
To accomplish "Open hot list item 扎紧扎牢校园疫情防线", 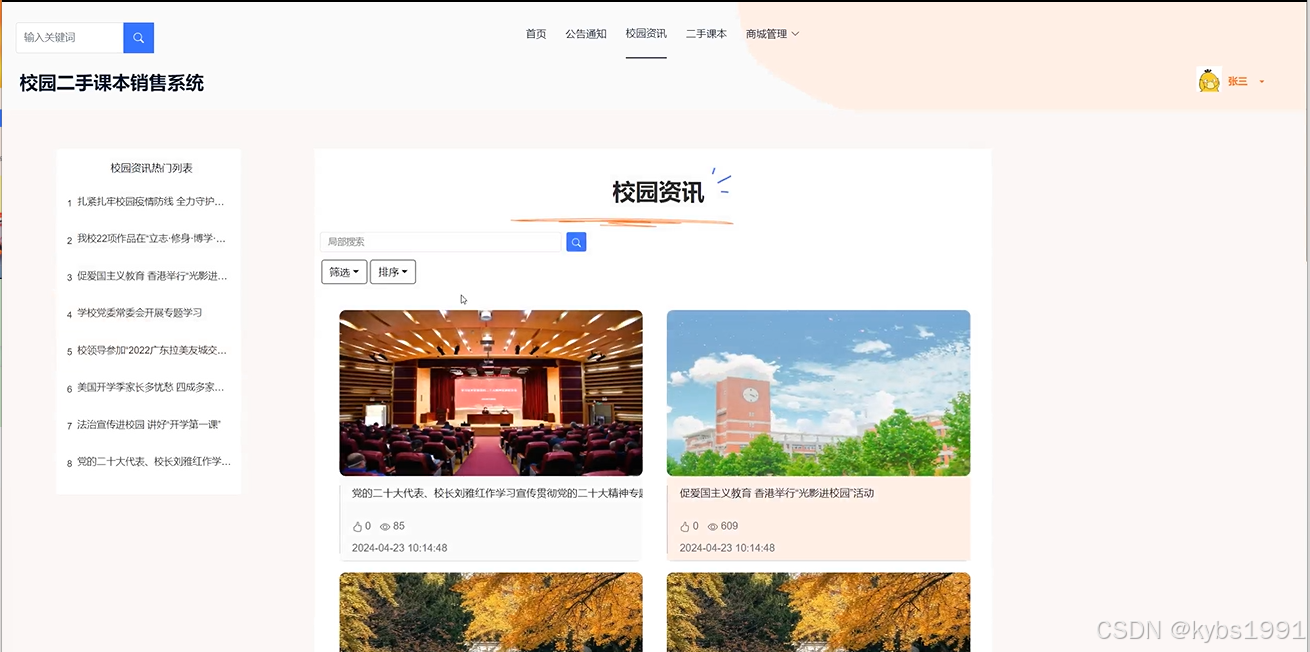I will tap(151, 202).
